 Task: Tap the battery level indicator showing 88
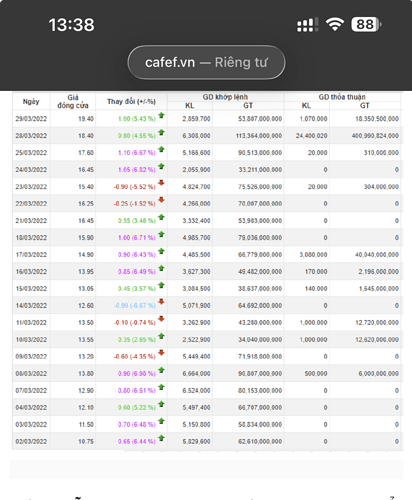(x=366, y=25)
